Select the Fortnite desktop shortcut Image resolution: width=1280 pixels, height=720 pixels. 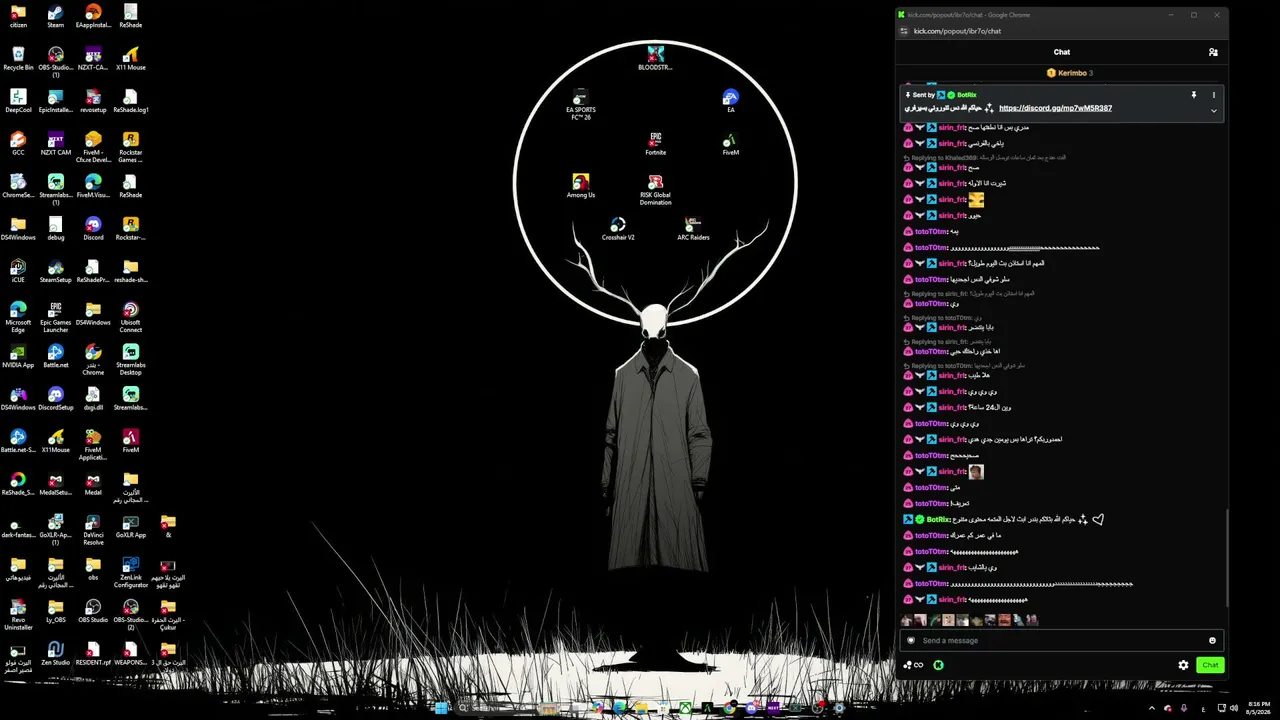pos(655,143)
